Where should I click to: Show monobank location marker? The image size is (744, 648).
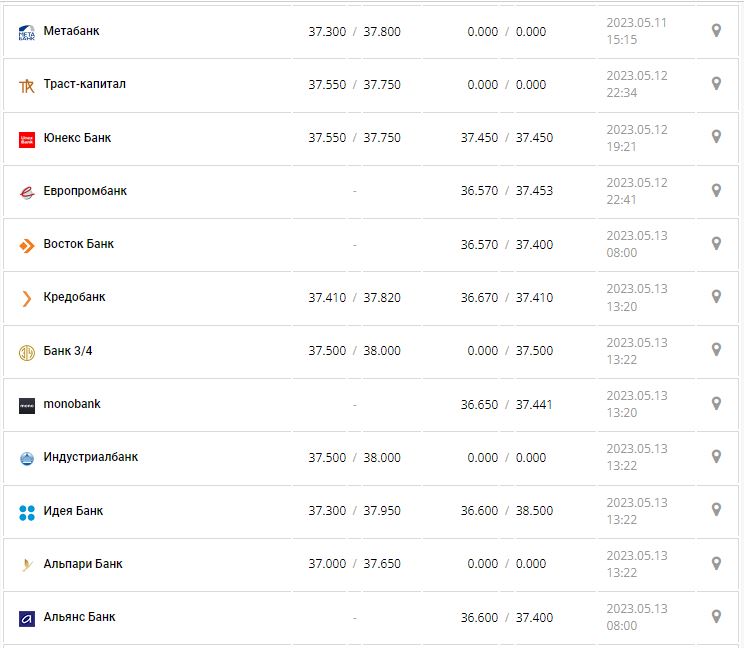[716, 403]
